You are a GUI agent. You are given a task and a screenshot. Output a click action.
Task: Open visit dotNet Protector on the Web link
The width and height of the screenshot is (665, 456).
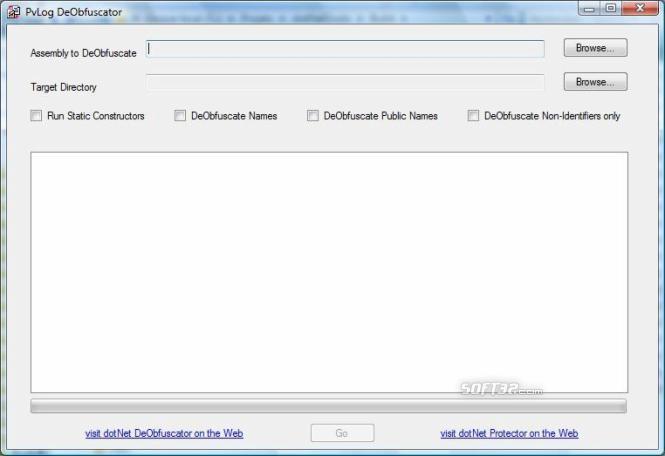(x=509, y=434)
